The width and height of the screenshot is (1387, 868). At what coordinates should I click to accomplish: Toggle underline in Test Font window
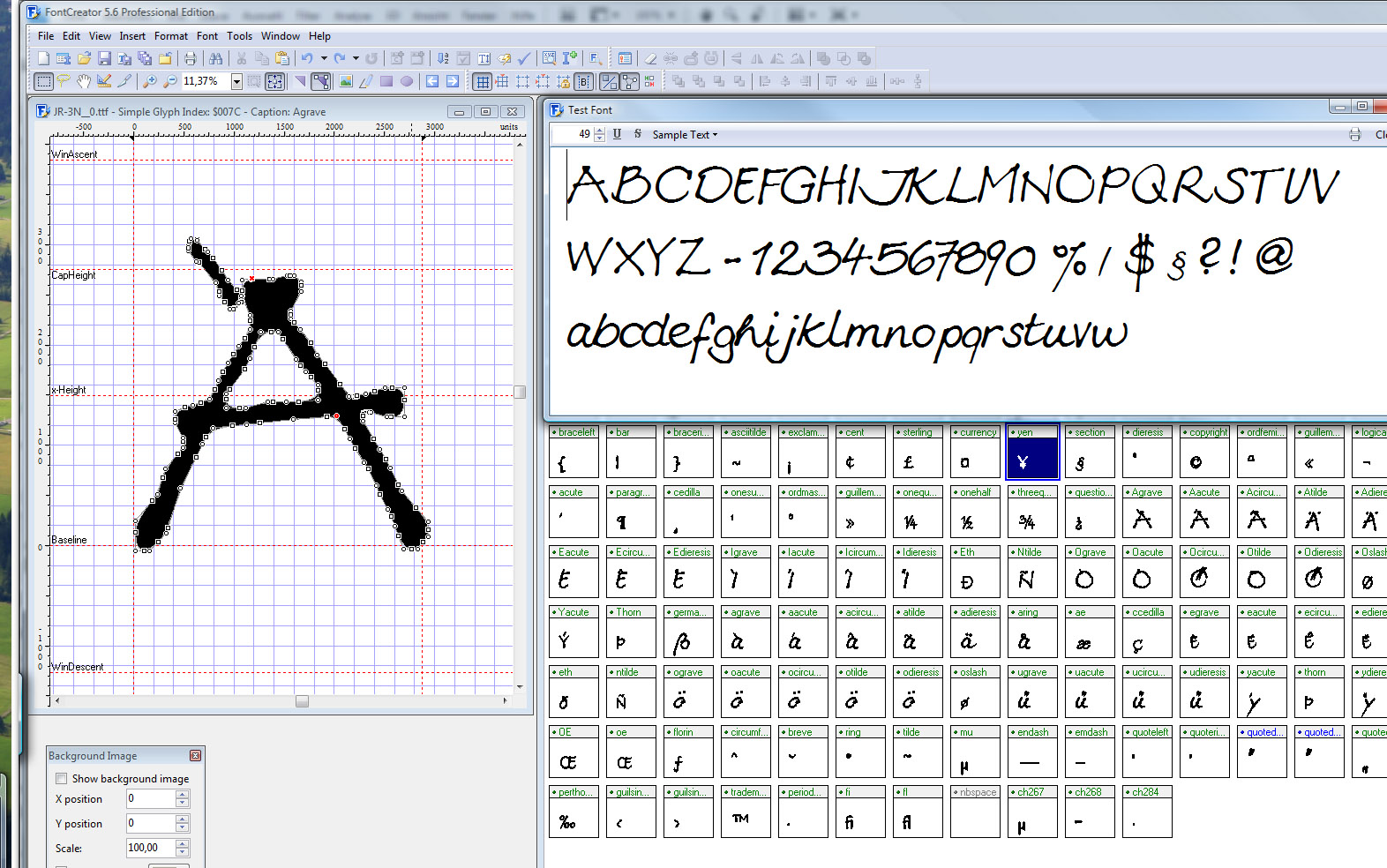click(617, 134)
